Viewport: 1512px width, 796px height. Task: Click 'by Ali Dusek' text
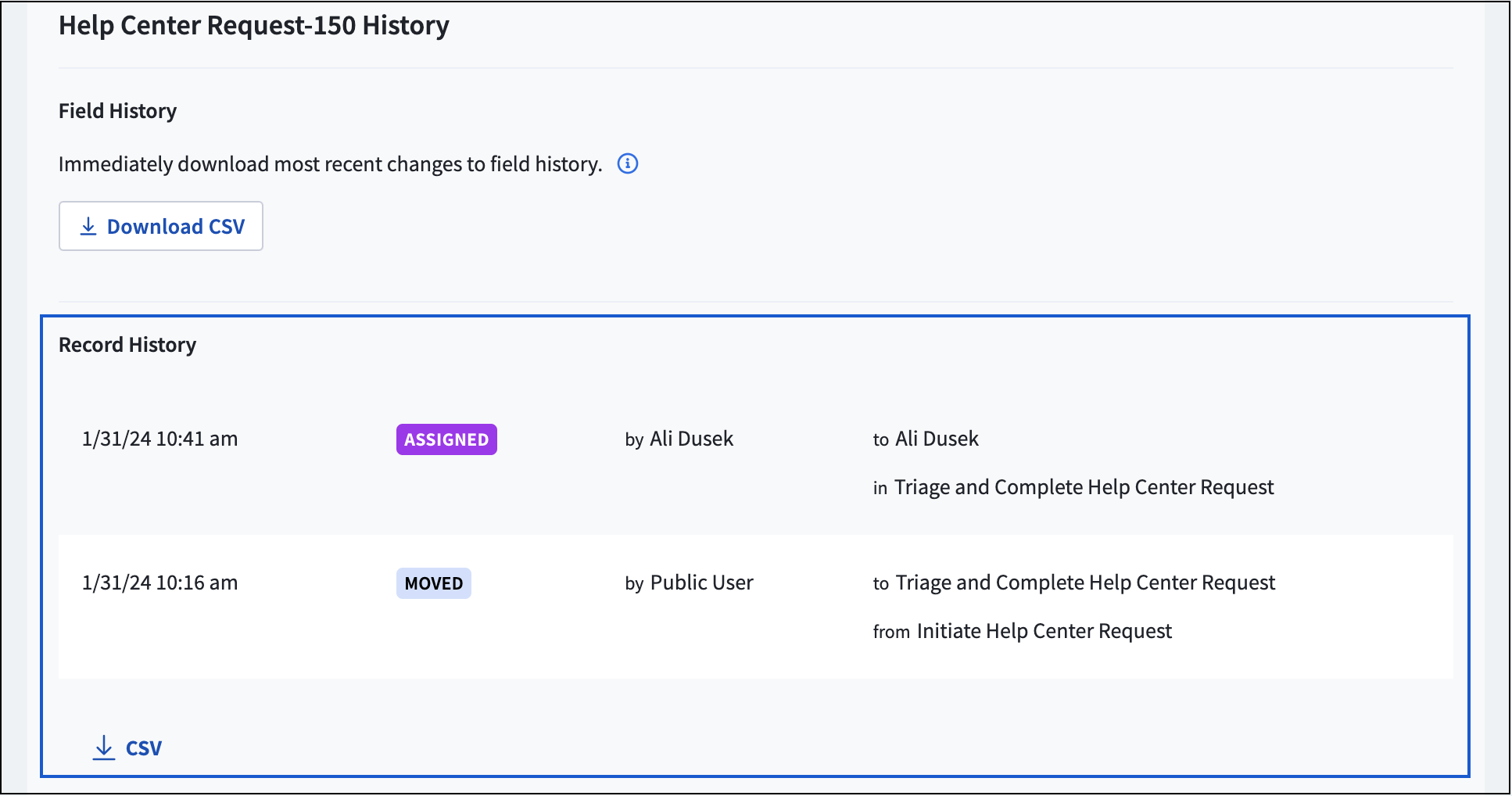point(679,439)
